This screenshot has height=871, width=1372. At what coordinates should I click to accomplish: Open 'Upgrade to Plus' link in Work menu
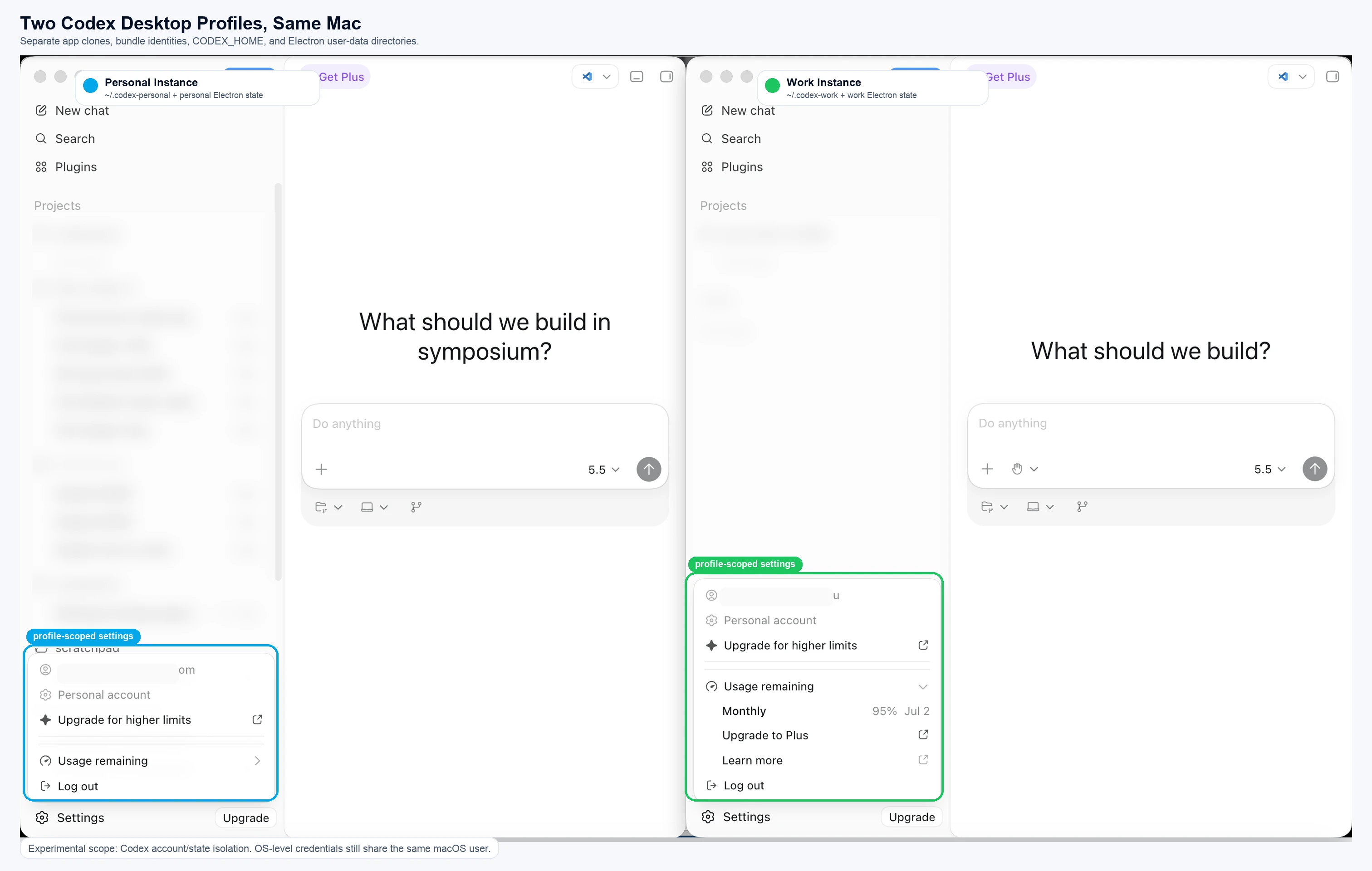point(826,735)
